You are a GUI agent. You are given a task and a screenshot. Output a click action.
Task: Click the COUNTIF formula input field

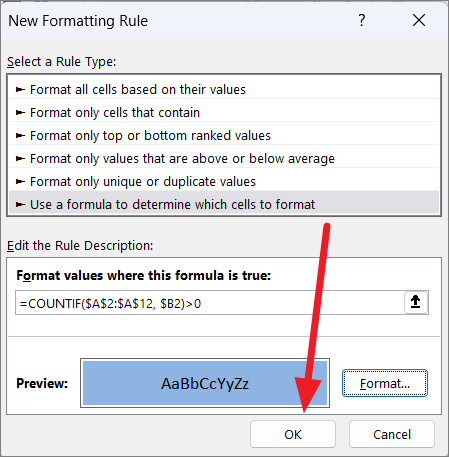coord(210,303)
